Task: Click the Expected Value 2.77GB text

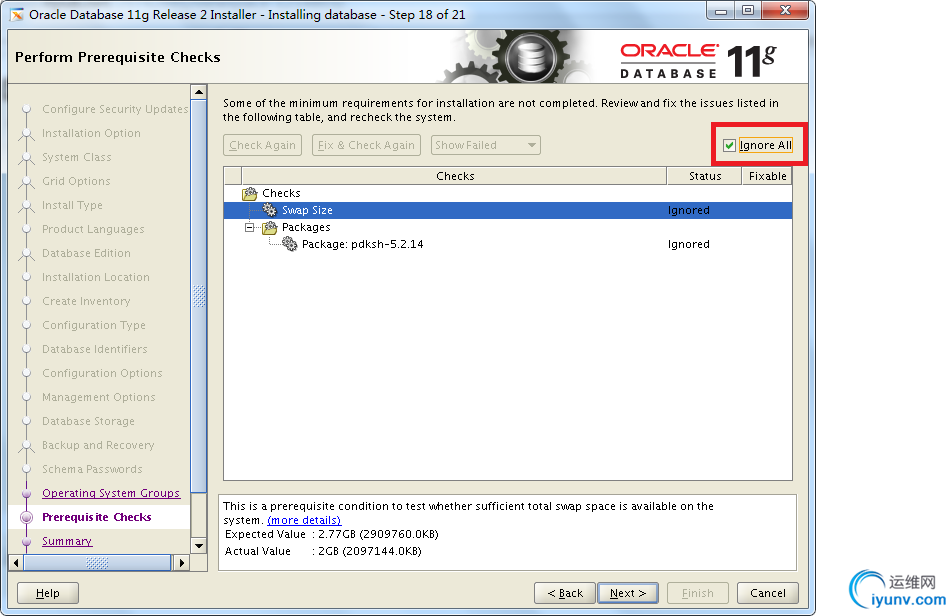Action: click(x=332, y=534)
